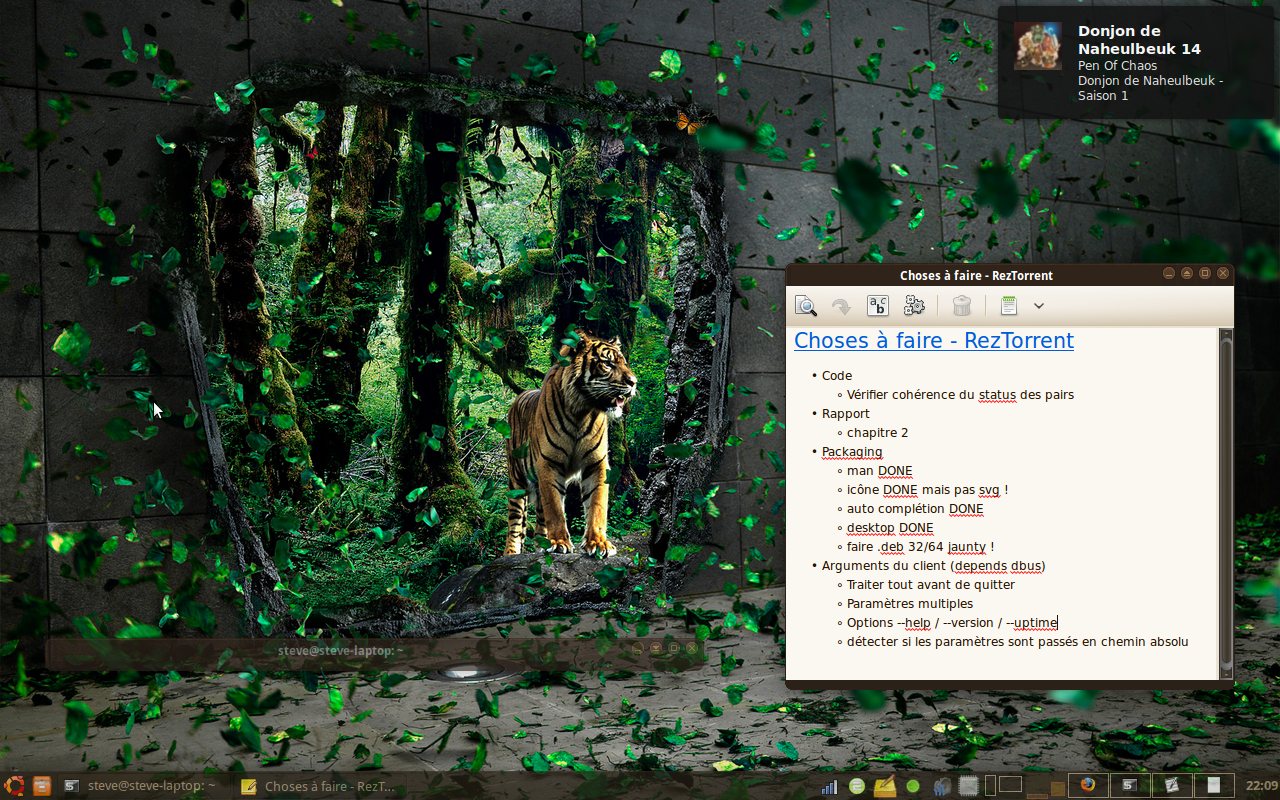The image size is (1280, 800).
Task: Open the gears tools icon in note toolbar
Action: click(x=914, y=306)
